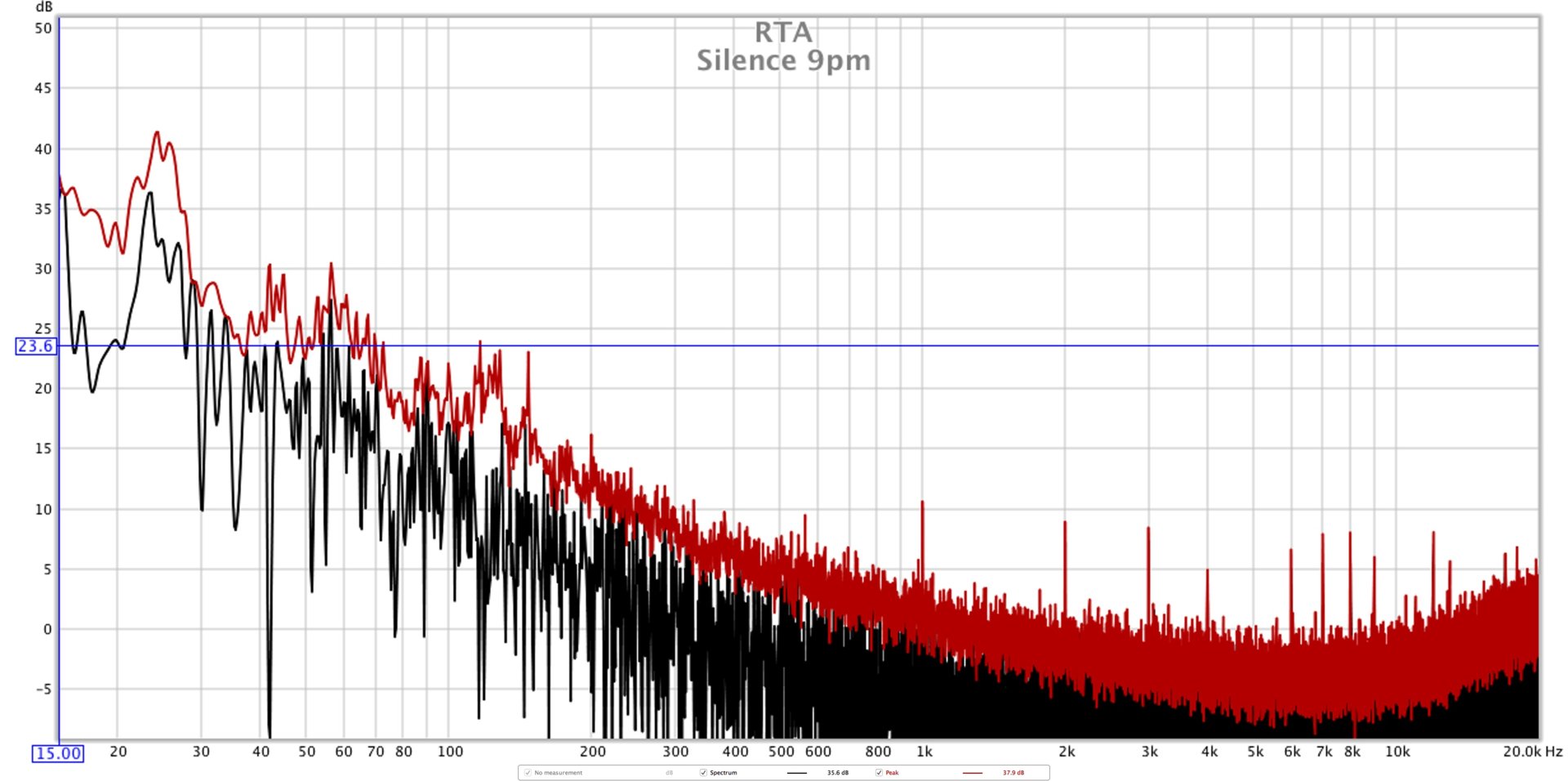
Task: Click the 15.00 Hz cursor frequency box
Action: pos(58,753)
